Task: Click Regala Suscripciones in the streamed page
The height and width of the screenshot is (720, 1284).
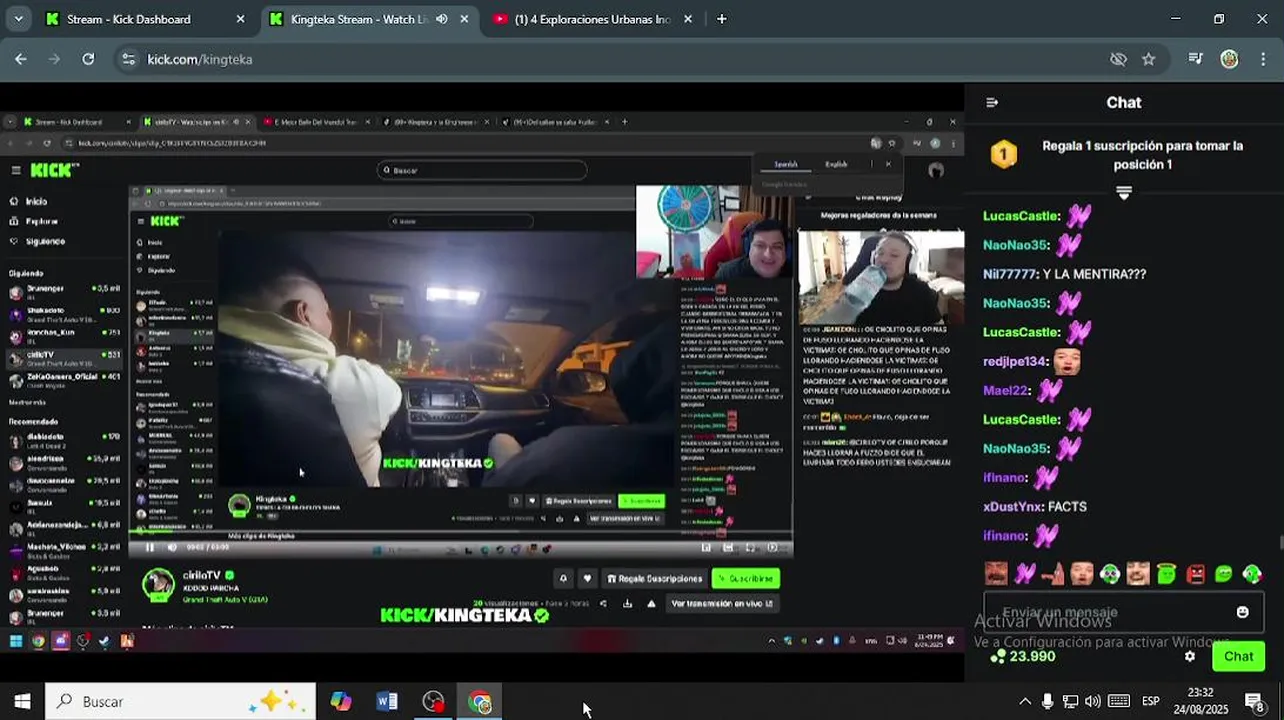Action: [653, 578]
